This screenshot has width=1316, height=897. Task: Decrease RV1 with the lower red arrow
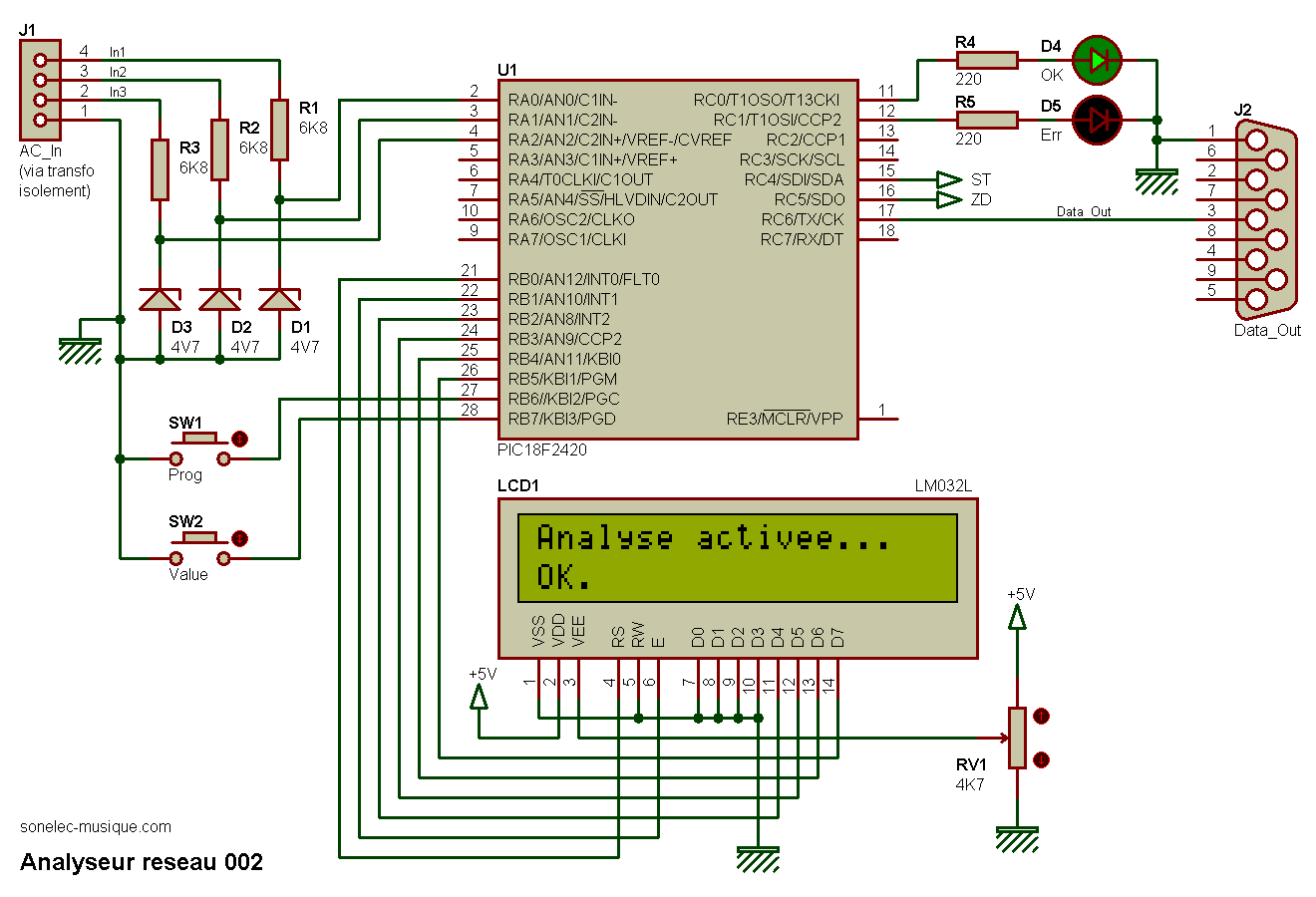click(x=1042, y=759)
